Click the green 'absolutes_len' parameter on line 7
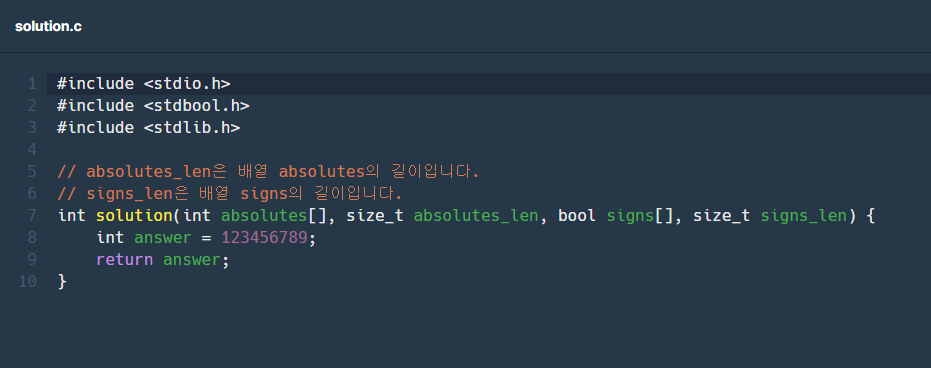This screenshot has height=368, width=931. point(476,216)
